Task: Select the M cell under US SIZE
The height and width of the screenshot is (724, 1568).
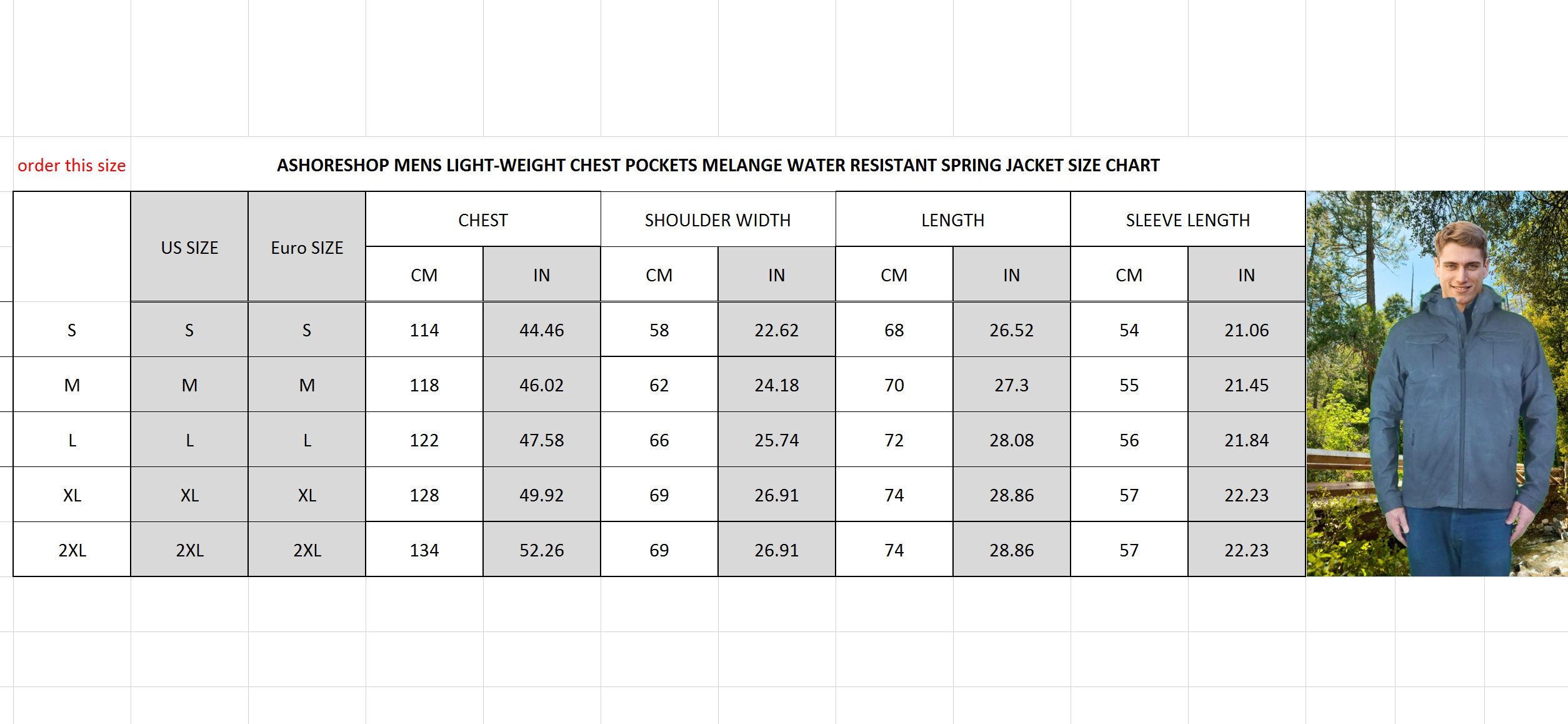Action: 189,385
